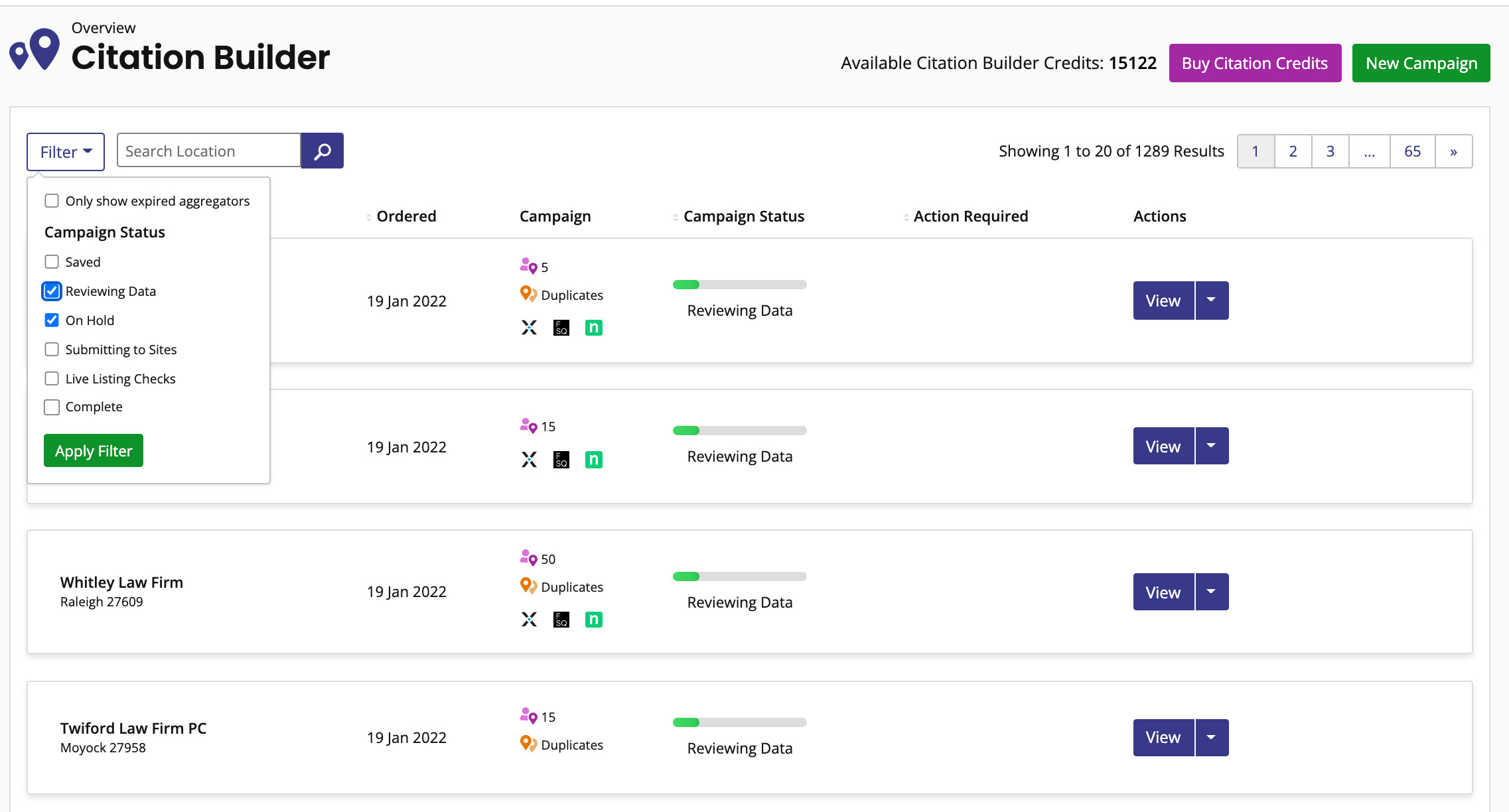This screenshot has width=1509, height=812.
Task: Click the Apply Filter button
Action: click(x=93, y=450)
